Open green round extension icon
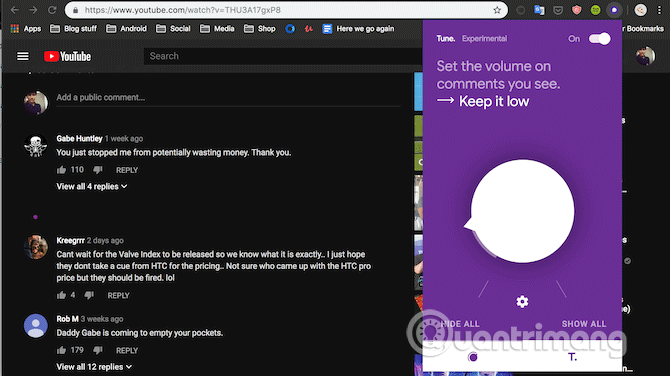The height and width of the screenshot is (376, 670). click(x=595, y=10)
